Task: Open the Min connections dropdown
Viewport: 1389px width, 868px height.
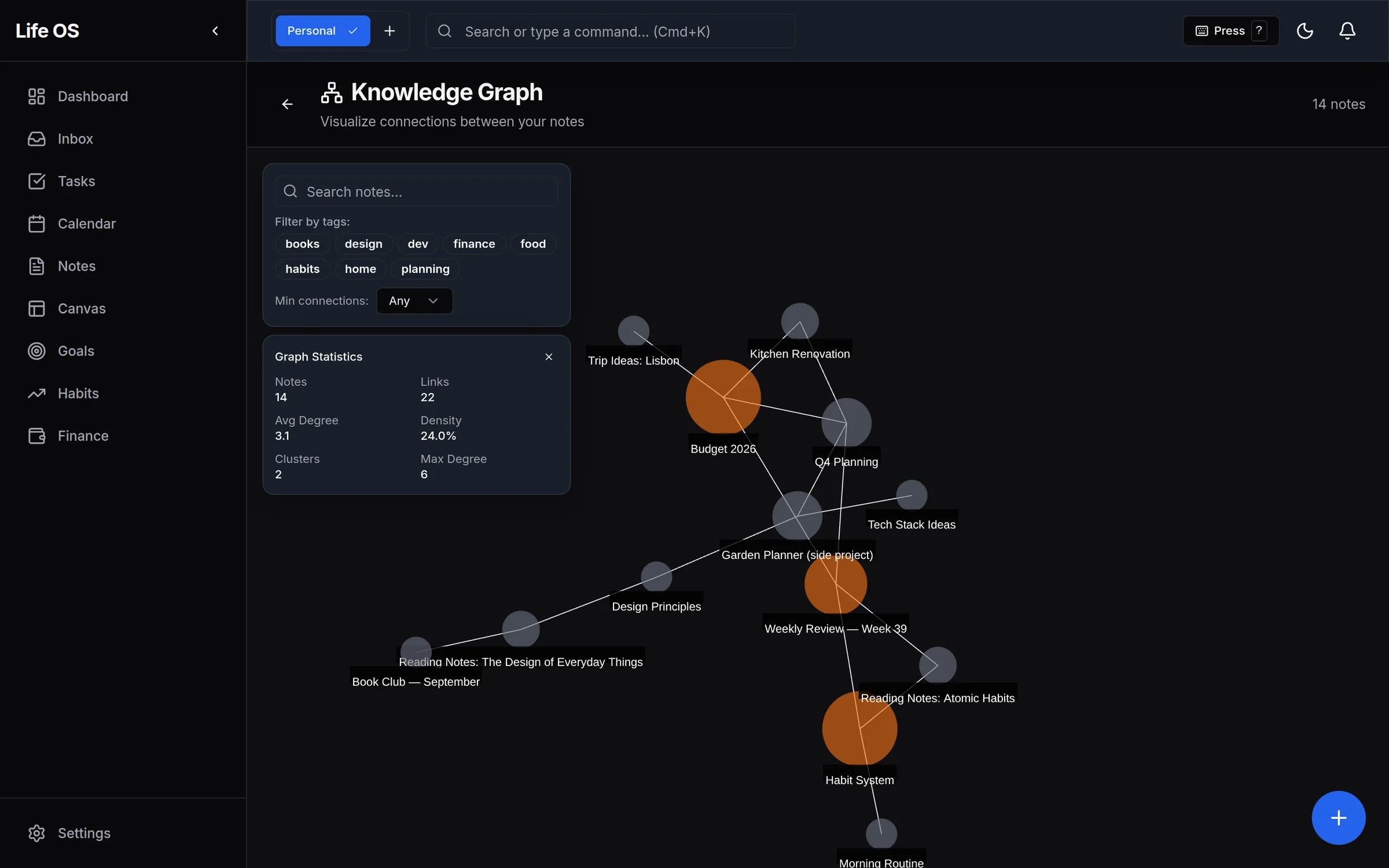Action: [x=414, y=301]
